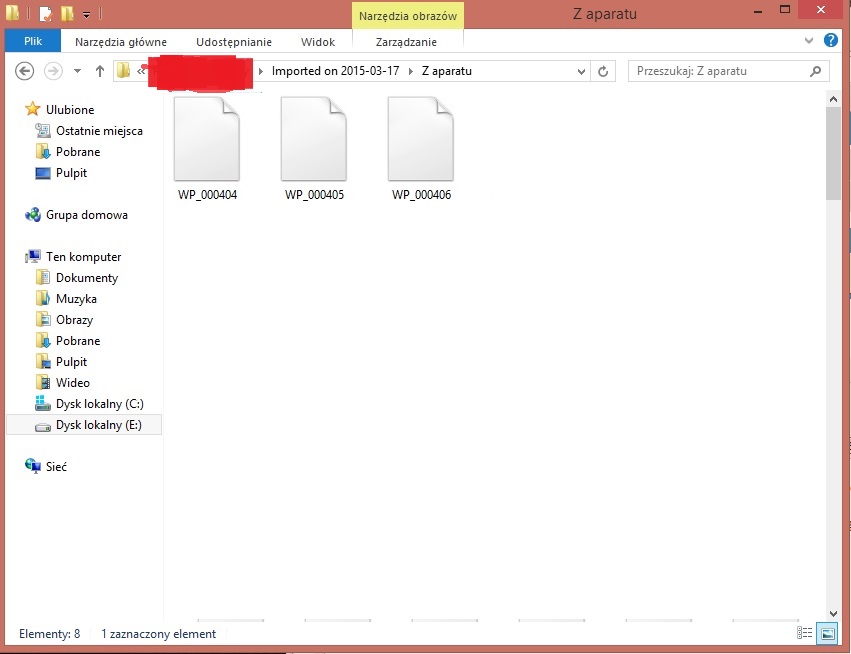Switch to details view layout icon
Screen dimensions: 851x654
pos(805,633)
